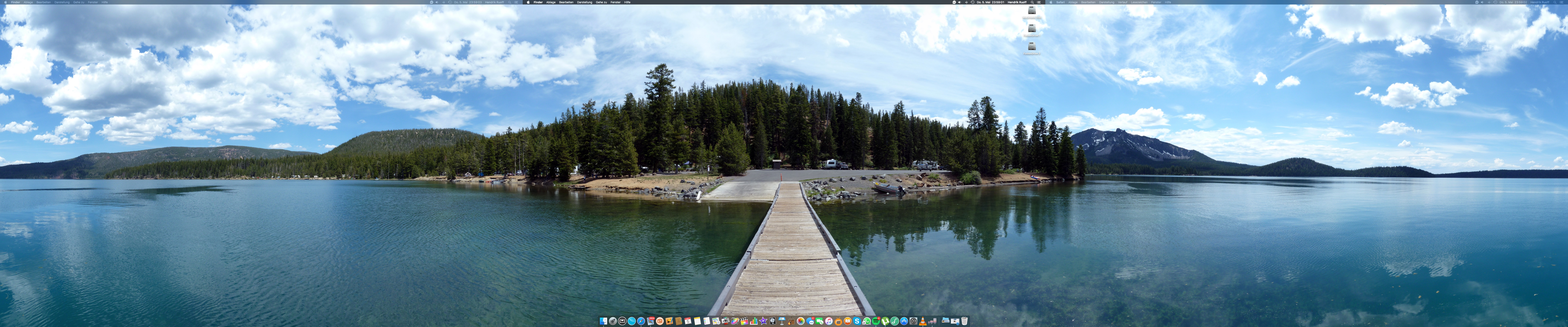Open System Preferences gear icon

pos(914,321)
